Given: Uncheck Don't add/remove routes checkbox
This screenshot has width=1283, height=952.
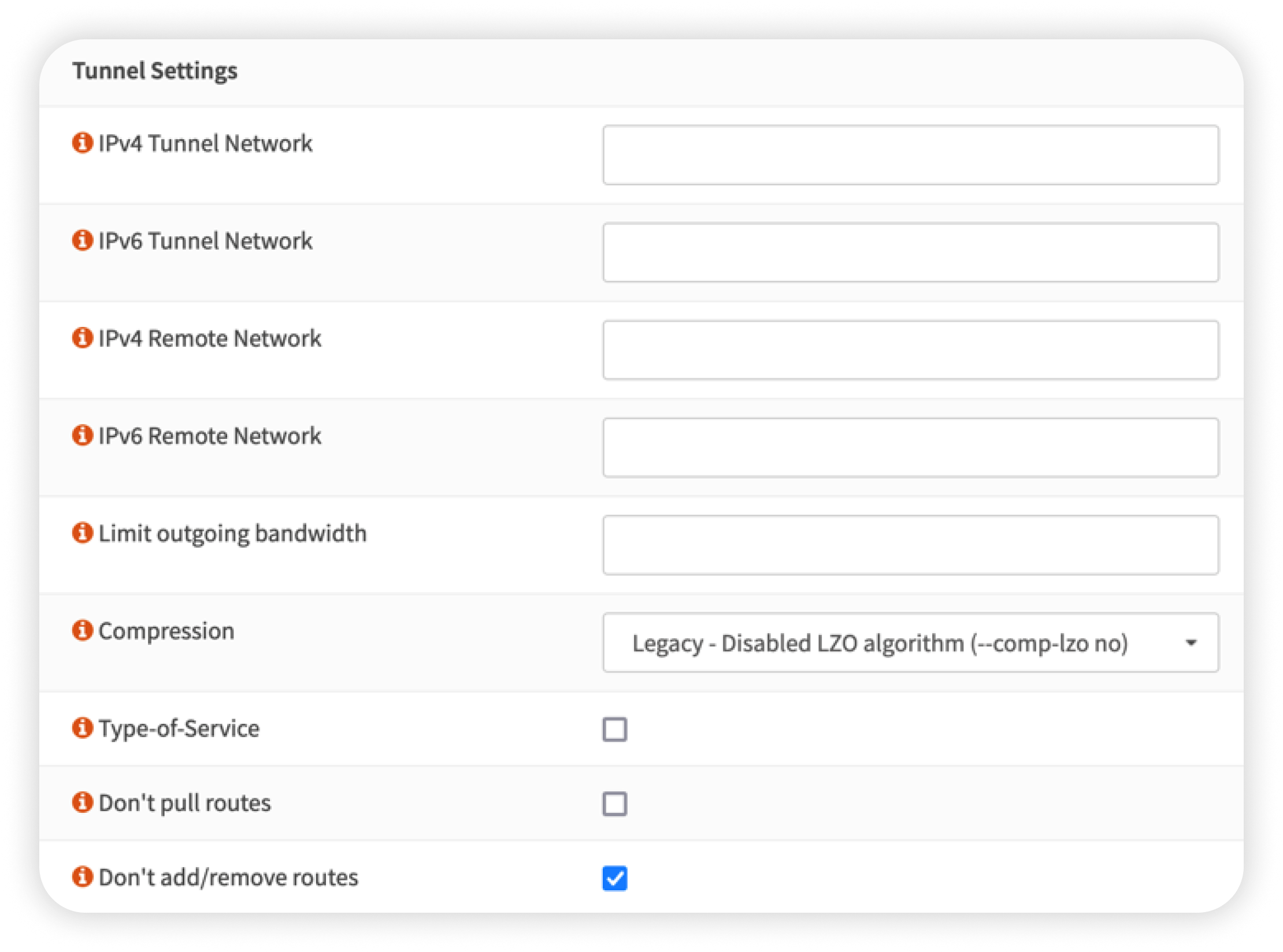Looking at the screenshot, I should tap(614, 878).
